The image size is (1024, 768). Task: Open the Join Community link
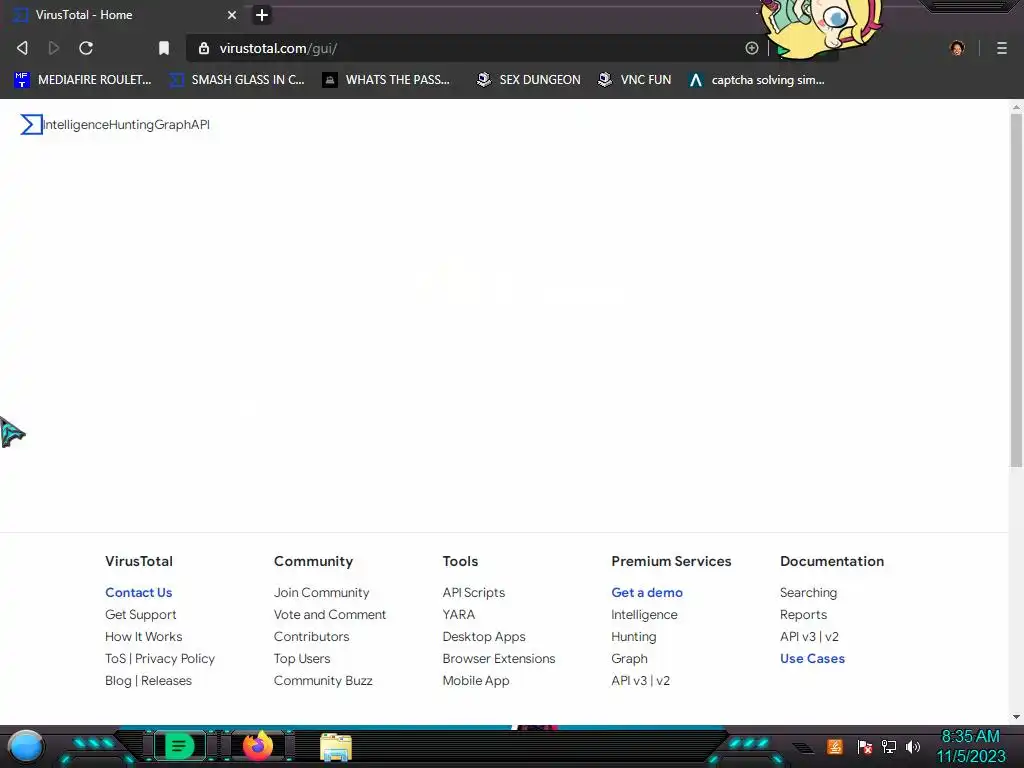[x=321, y=592]
